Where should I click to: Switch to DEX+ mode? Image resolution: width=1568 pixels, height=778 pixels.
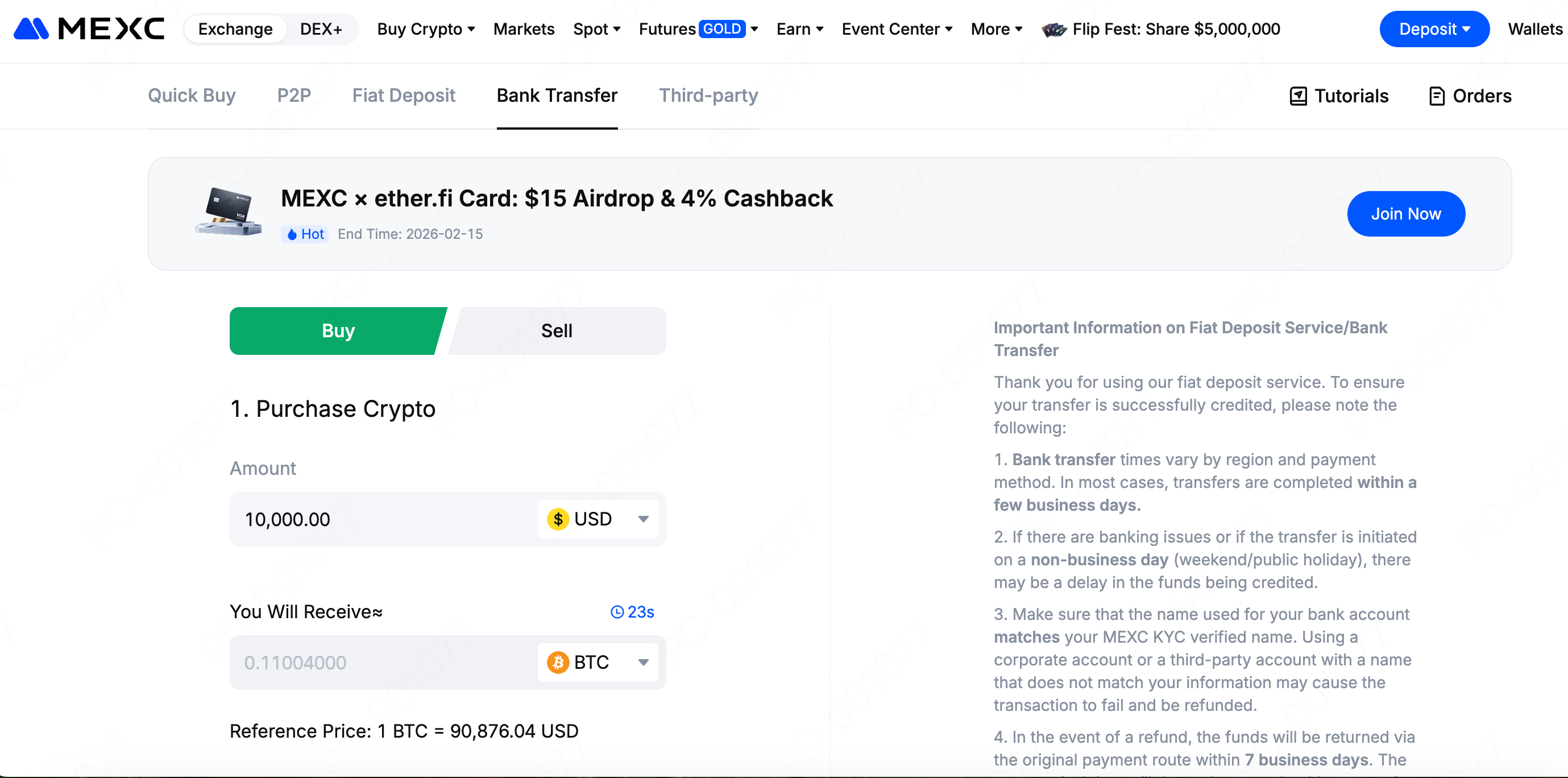(321, 28)
